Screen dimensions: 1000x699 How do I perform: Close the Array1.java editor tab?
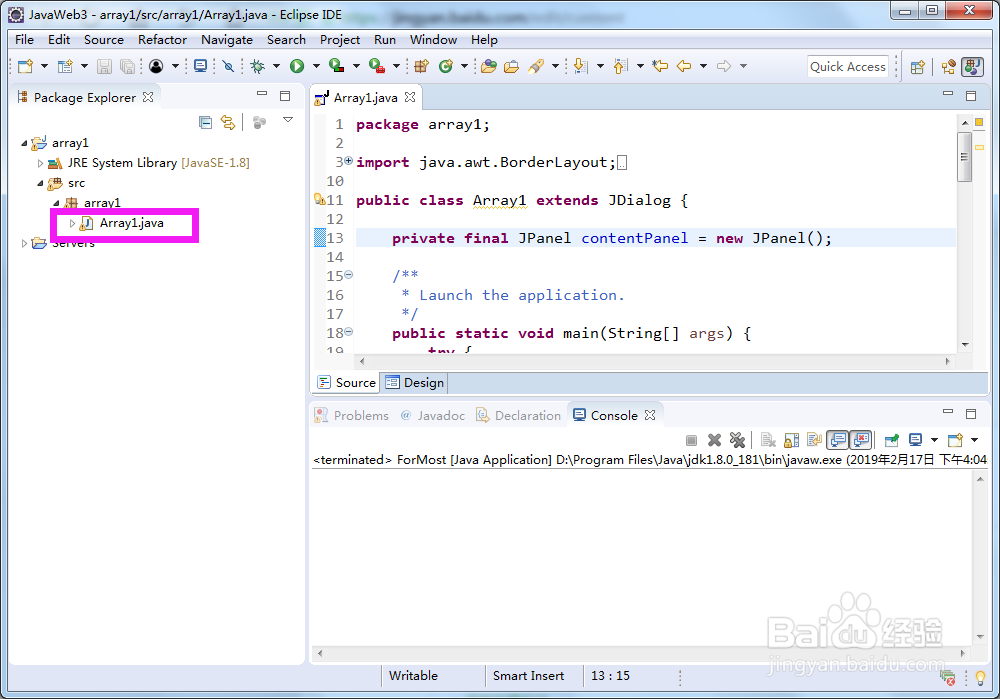[410, 97]
